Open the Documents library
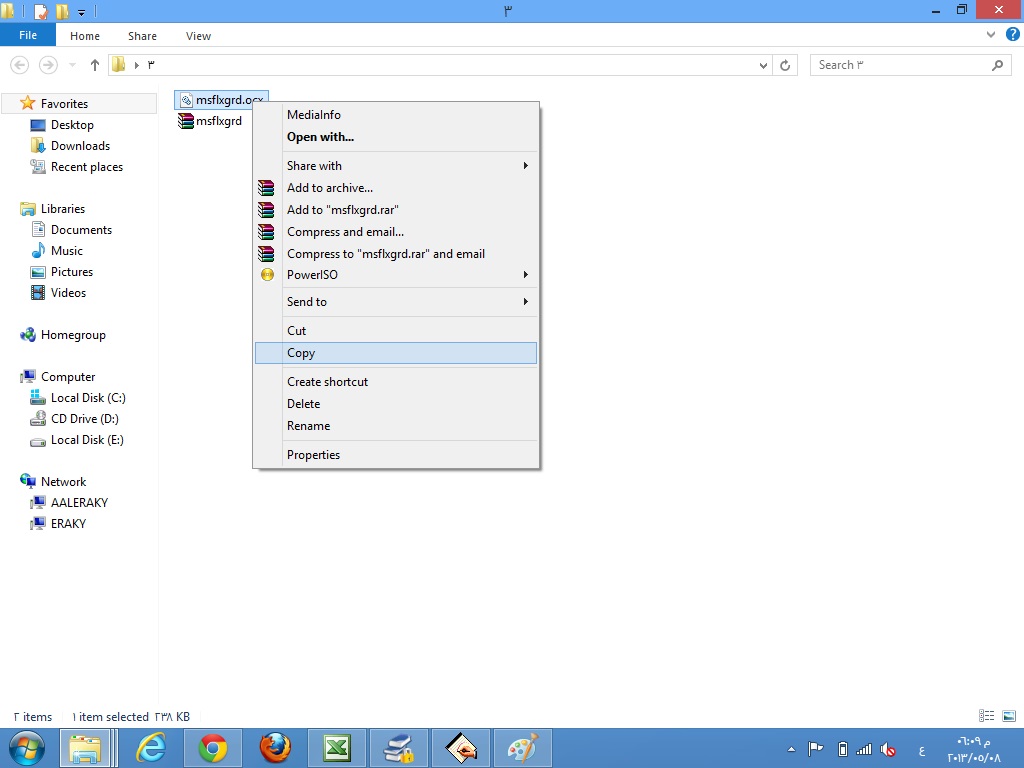Viewport: 1024px width, 768px height. (x=81, y=230)
